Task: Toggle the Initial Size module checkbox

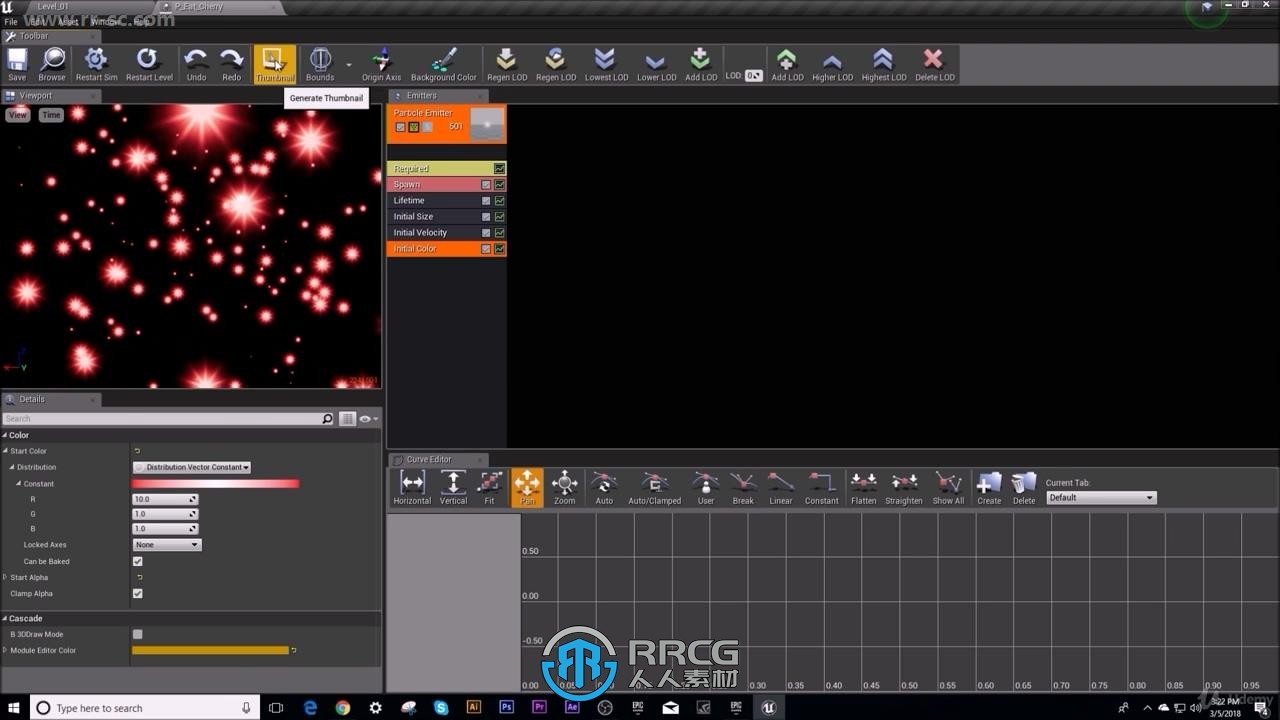Action: [486, 217]
